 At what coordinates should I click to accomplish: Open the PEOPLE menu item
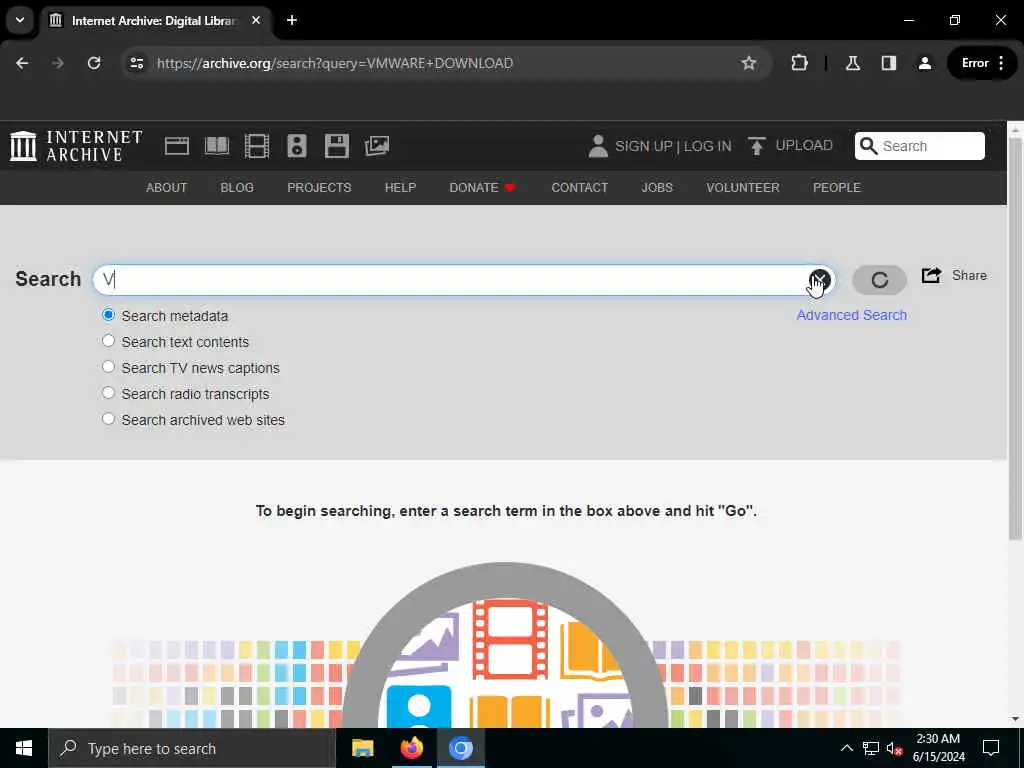click(x=837, y=187)
